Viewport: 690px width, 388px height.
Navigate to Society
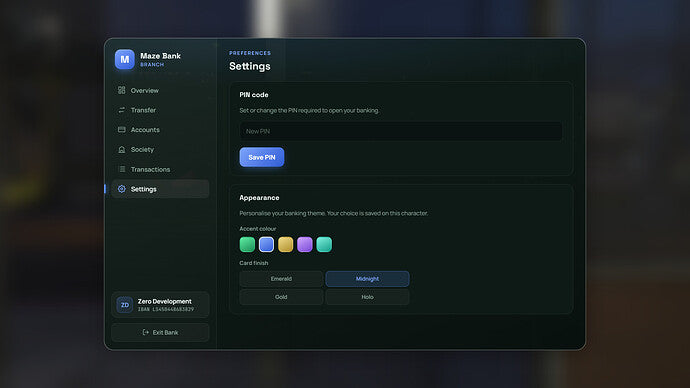(x=160, y=150)
